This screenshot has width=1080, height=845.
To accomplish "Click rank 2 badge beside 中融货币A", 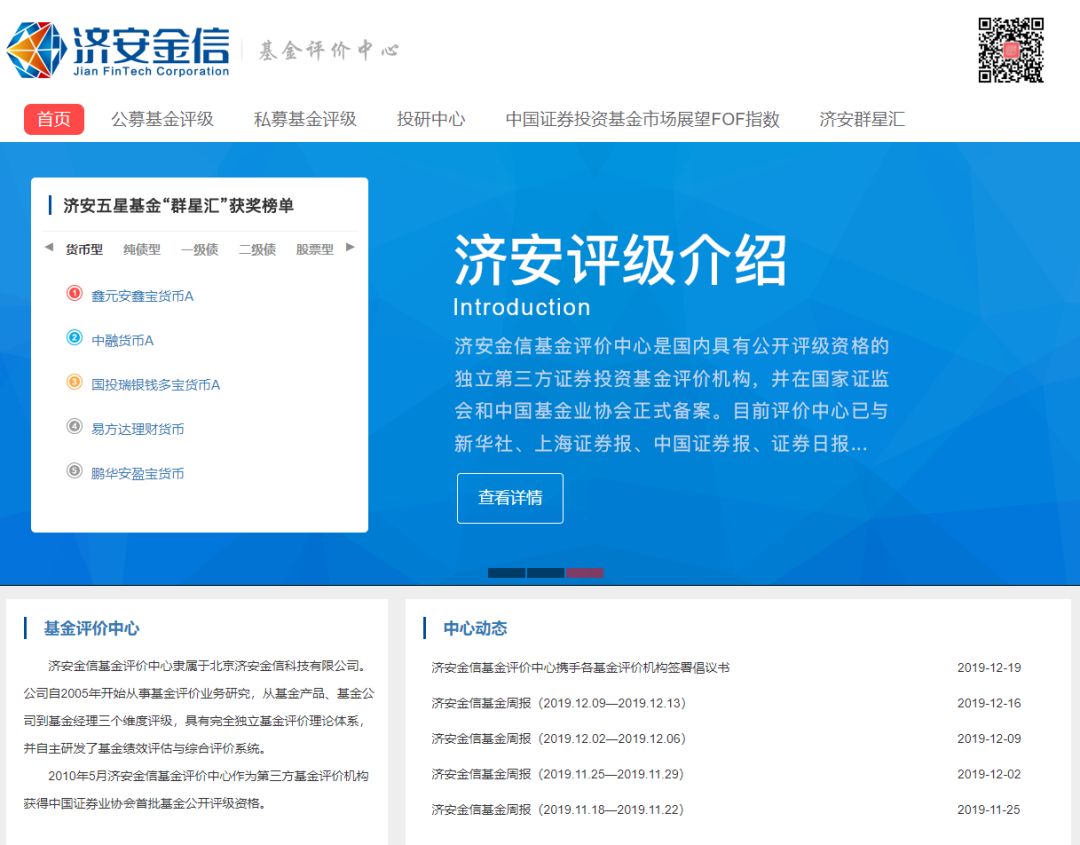I will 74,337.
